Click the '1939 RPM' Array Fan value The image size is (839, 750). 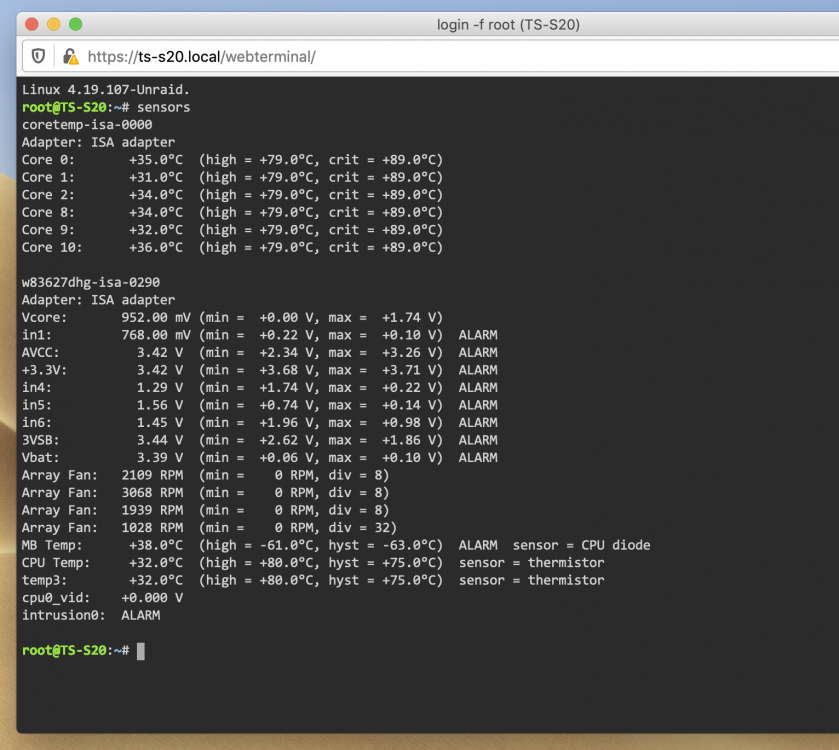click(x=152, y=510)
